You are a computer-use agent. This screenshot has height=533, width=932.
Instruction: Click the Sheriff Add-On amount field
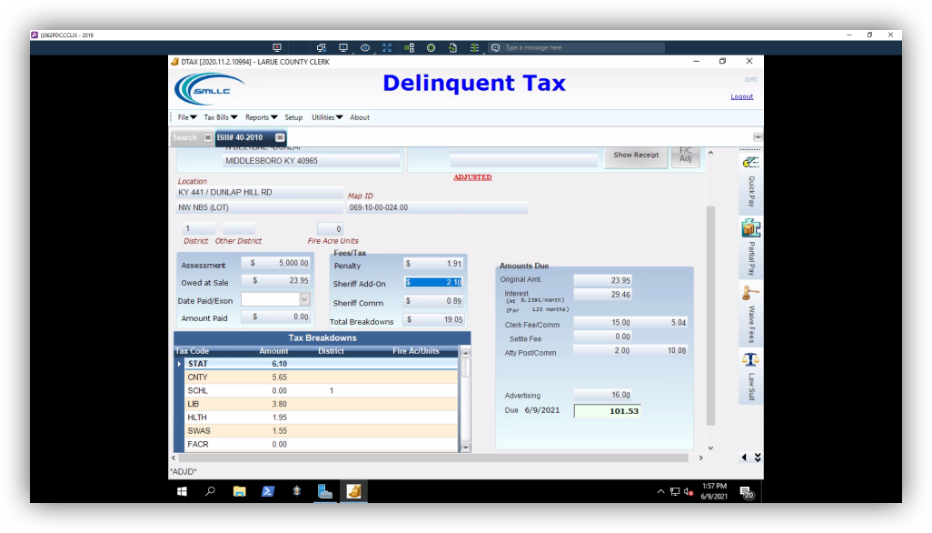(433, 283)
